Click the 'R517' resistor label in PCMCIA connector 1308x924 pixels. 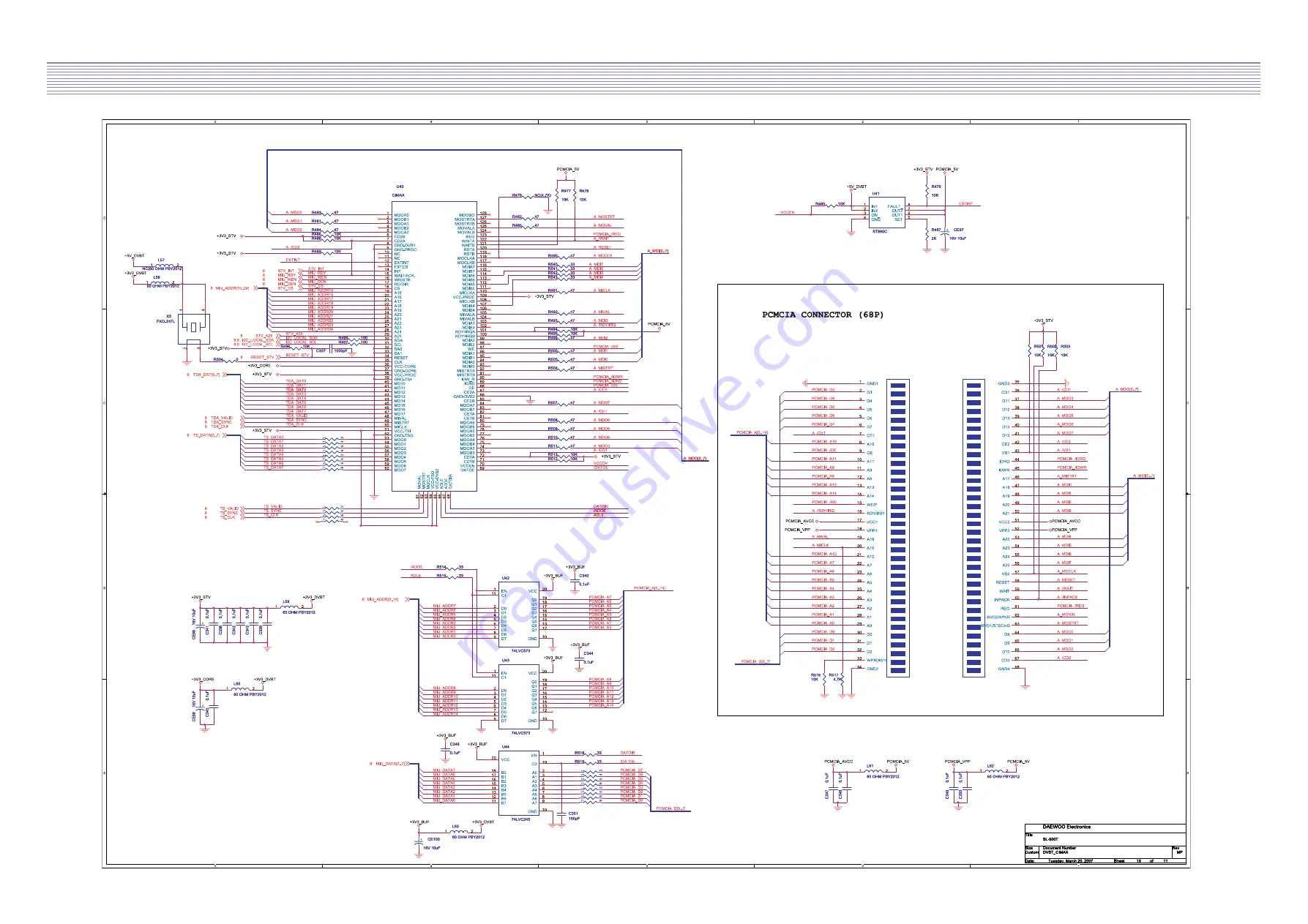click(x=834, y=675)
